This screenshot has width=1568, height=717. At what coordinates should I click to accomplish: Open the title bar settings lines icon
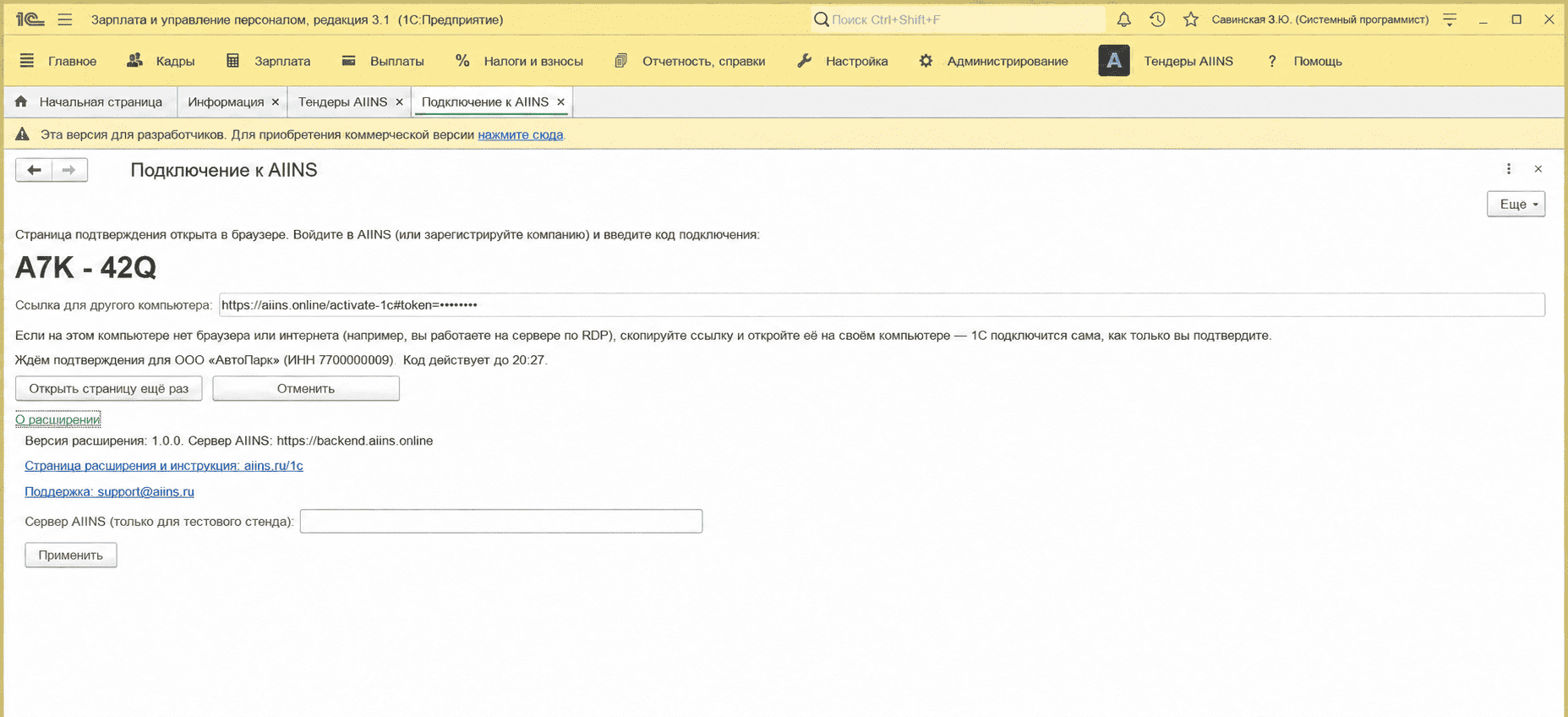click(1450, 19)
